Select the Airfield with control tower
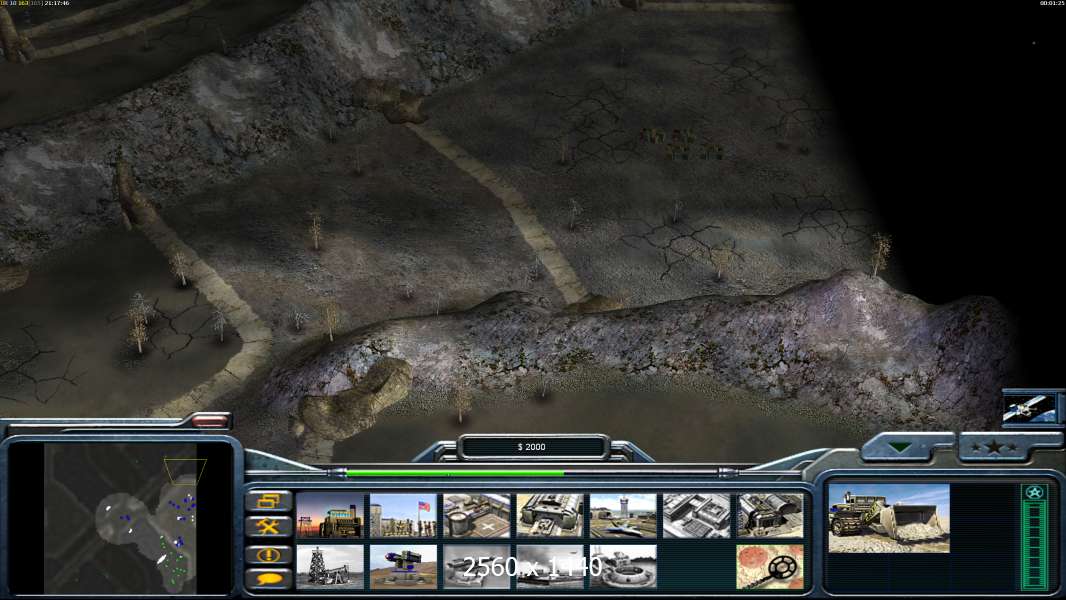This screenshot has height=600, width=1066. (623, 516)
